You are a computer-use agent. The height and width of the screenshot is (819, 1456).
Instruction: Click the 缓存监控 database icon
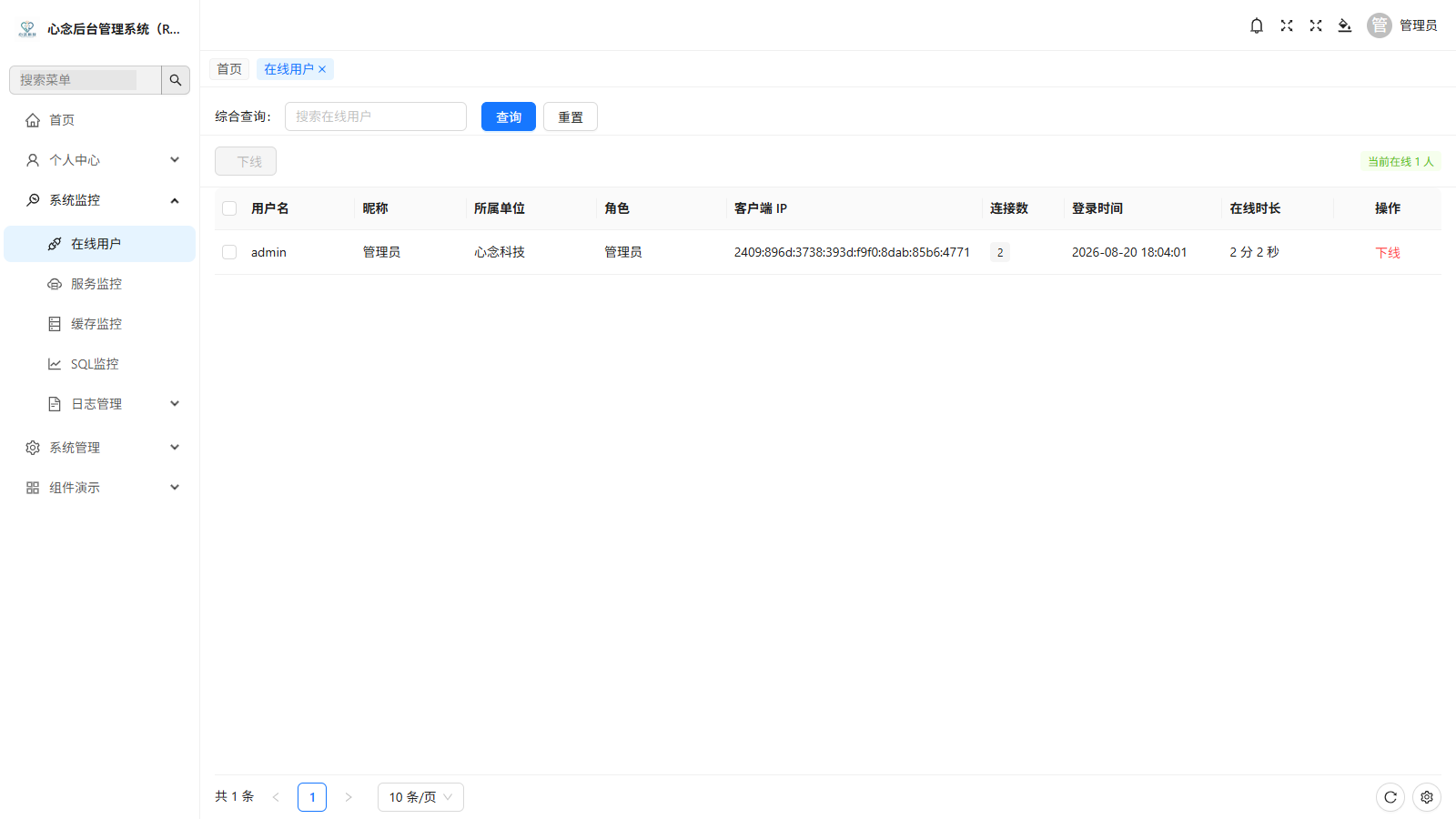tap(55, 324)
